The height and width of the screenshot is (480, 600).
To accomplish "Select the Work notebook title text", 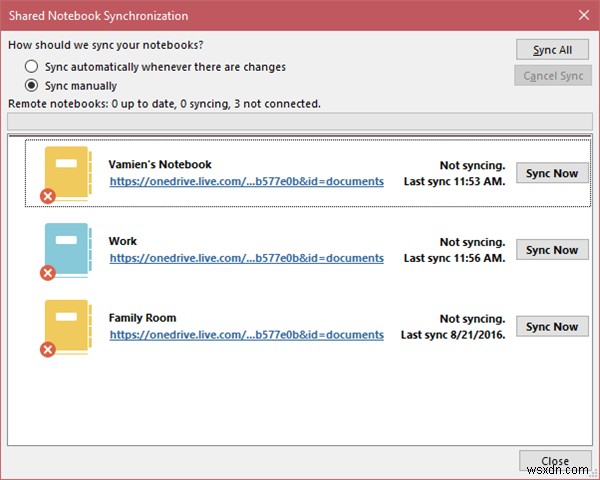I will tap(123, 241).
